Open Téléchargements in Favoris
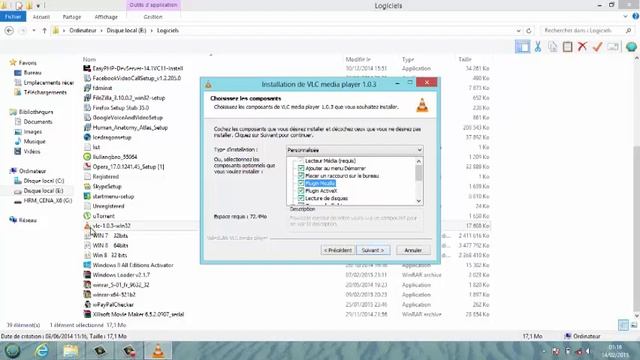The width and height of the screenshot is (640, 360). 45,92
